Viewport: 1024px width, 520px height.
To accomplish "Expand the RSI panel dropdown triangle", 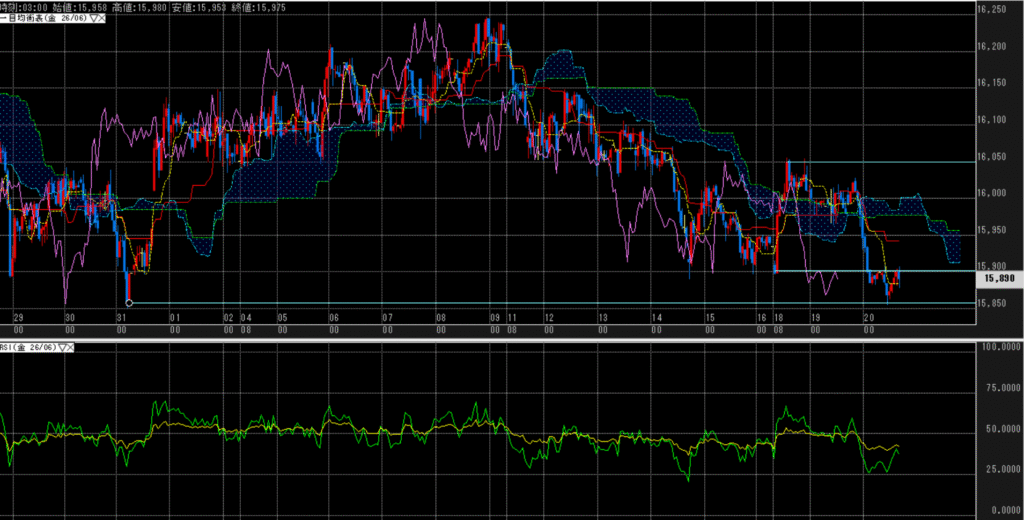I will (63, 348).
